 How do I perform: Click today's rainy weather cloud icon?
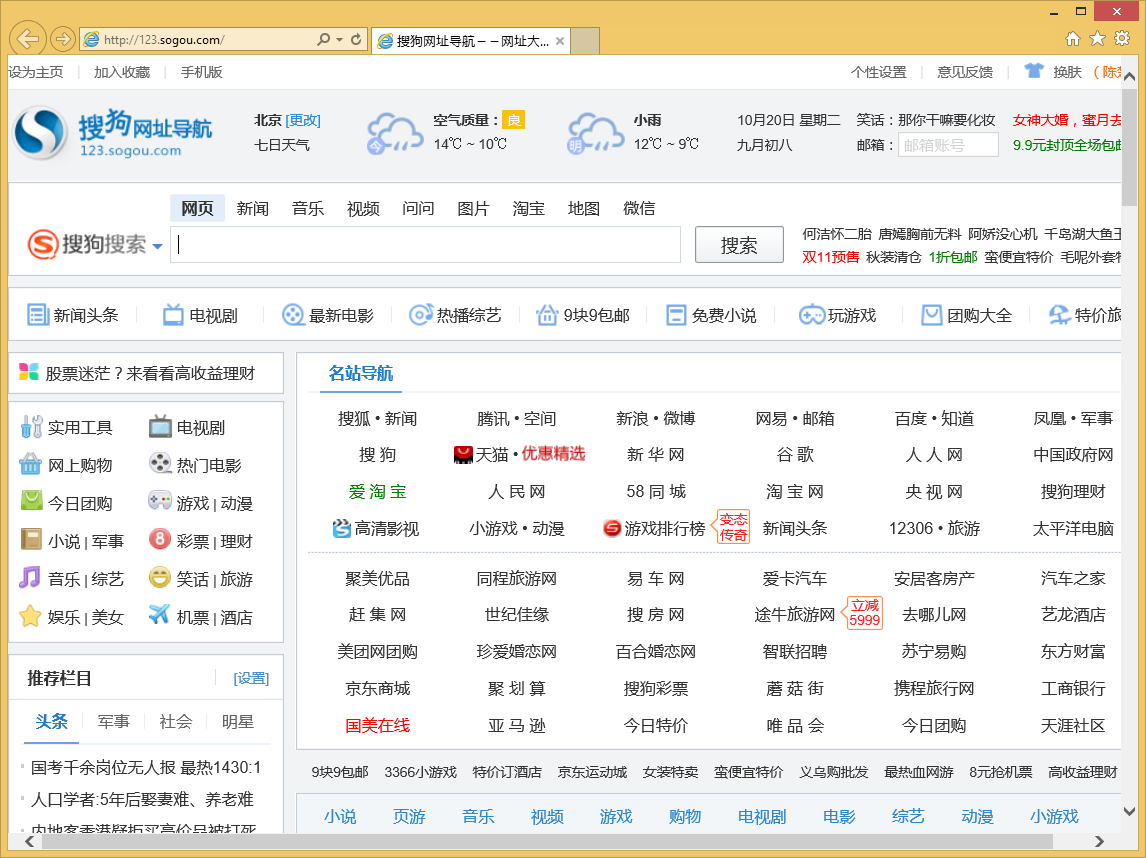[395, 133]
